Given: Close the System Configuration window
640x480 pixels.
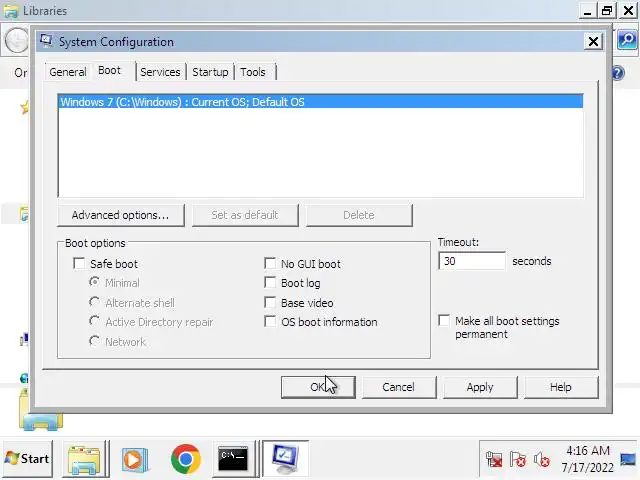Looking at the screenshot, I should (593, 41).
